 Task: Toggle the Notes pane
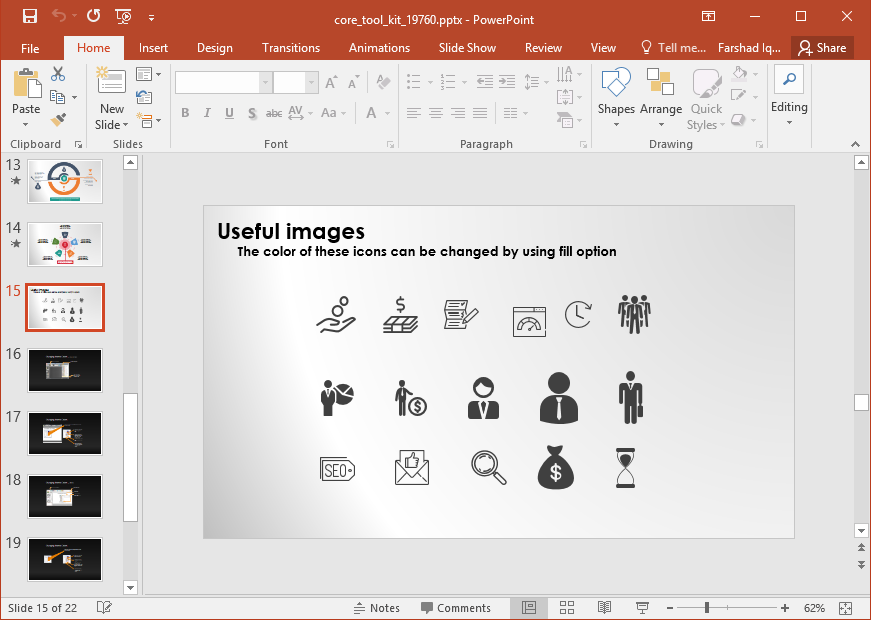tap(377, 608)
